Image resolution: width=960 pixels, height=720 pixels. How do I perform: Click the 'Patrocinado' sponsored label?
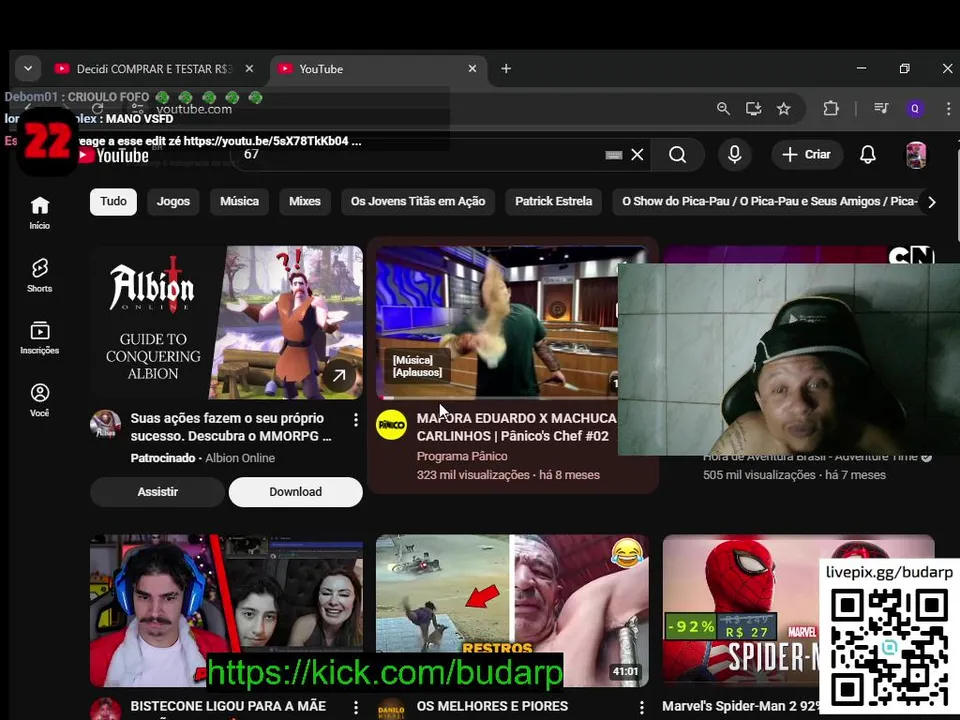pos(163,458)
